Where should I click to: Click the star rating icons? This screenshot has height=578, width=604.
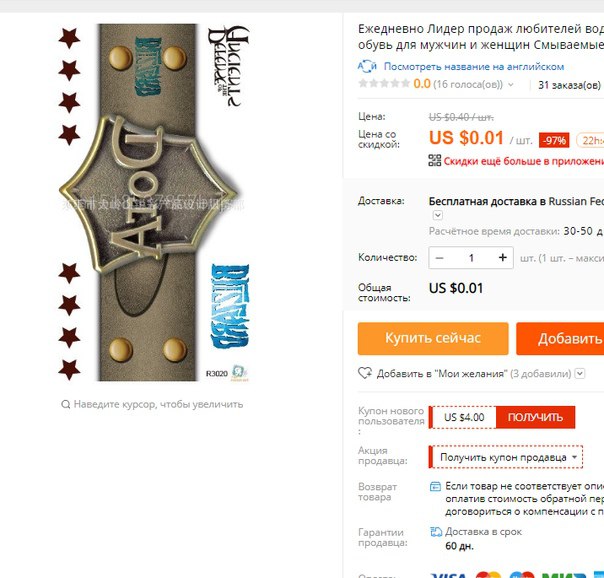(384, 83)
